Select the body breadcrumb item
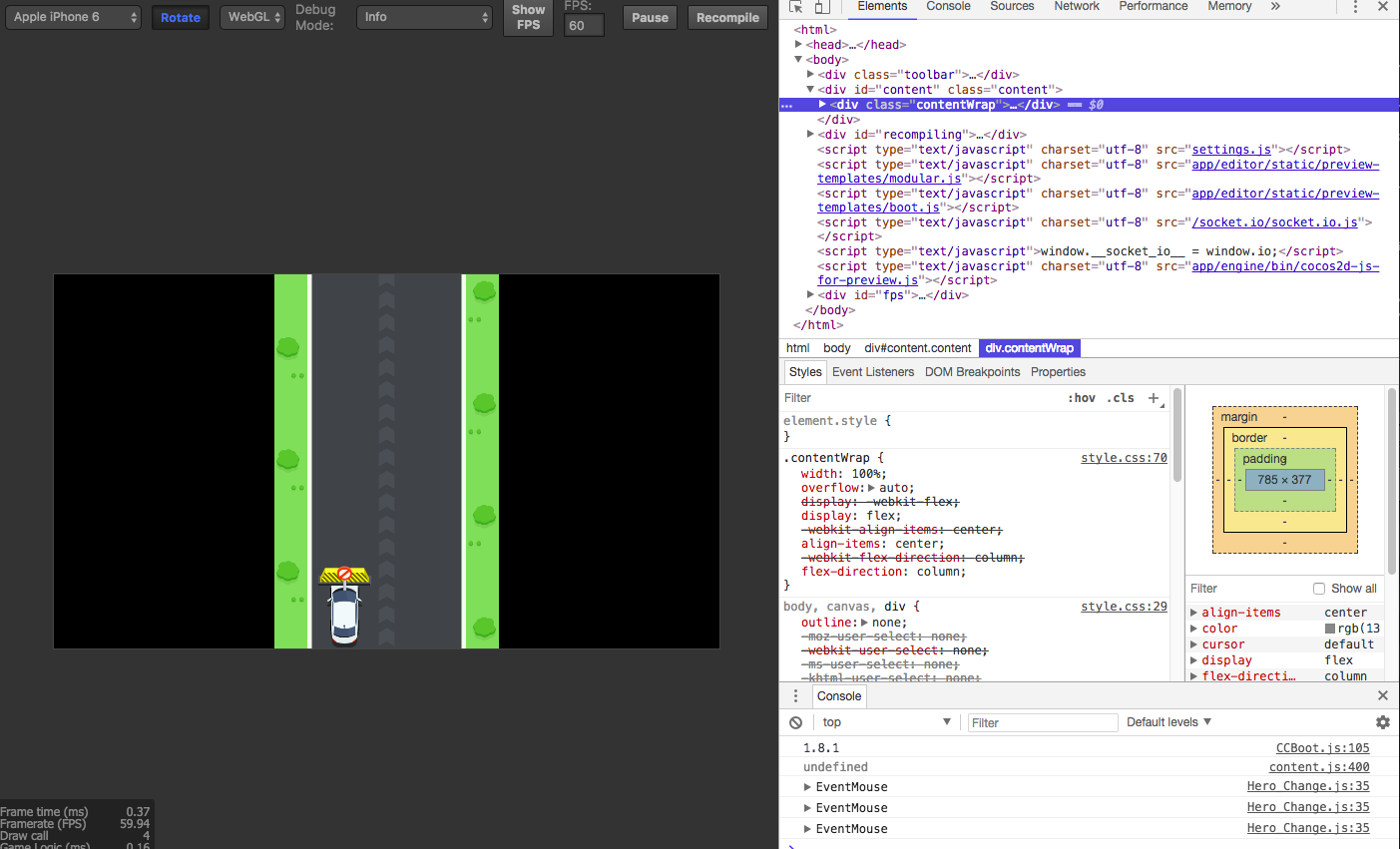This screenshot has width=1400, height=849. pyautogui.click(x=837, y=348)
